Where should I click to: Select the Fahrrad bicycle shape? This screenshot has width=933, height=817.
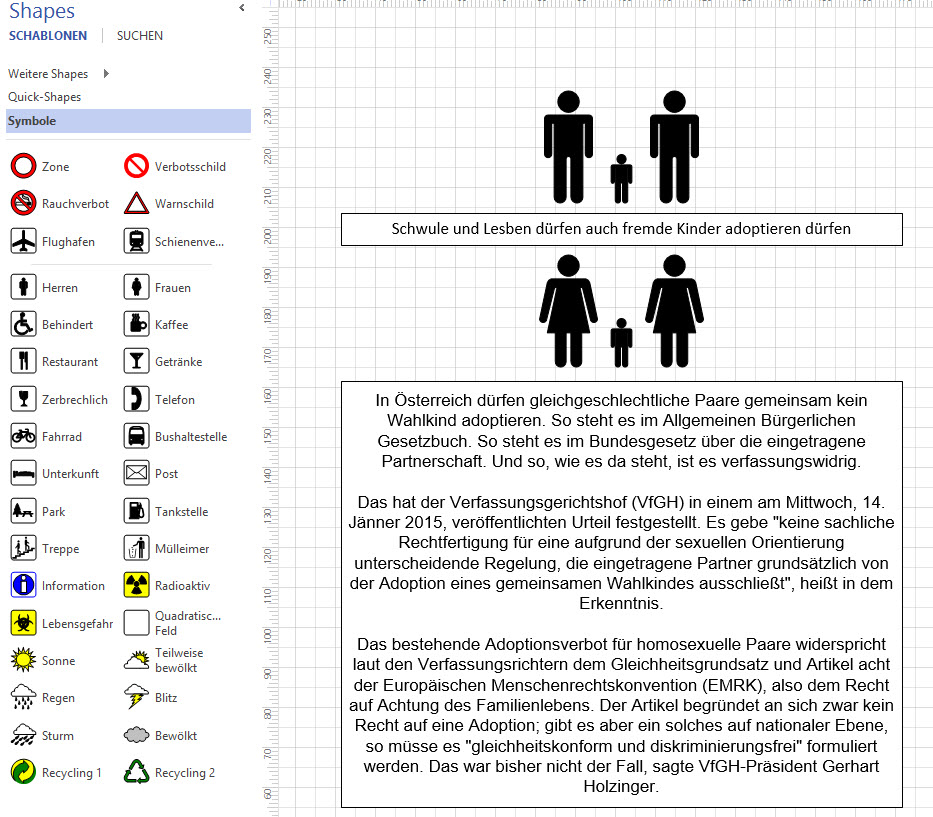click(x=24, y=436)
